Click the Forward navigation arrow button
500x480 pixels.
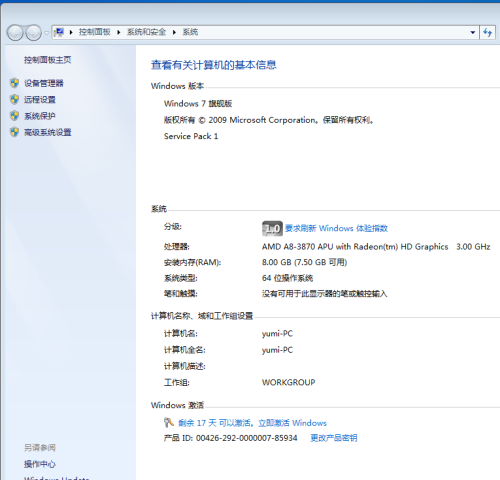34,33
